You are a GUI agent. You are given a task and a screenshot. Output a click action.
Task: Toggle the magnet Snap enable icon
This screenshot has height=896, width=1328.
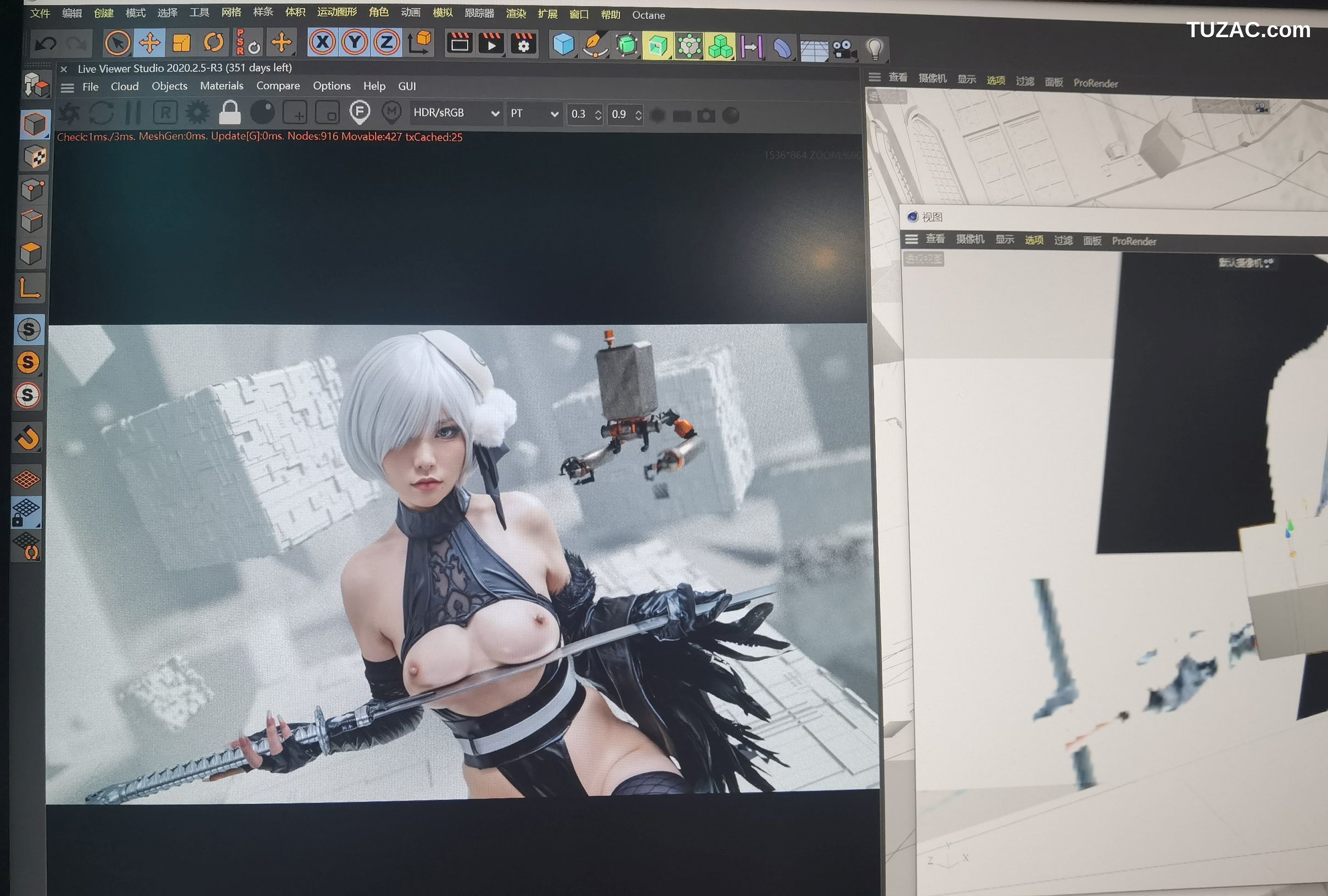pos(27,438)
